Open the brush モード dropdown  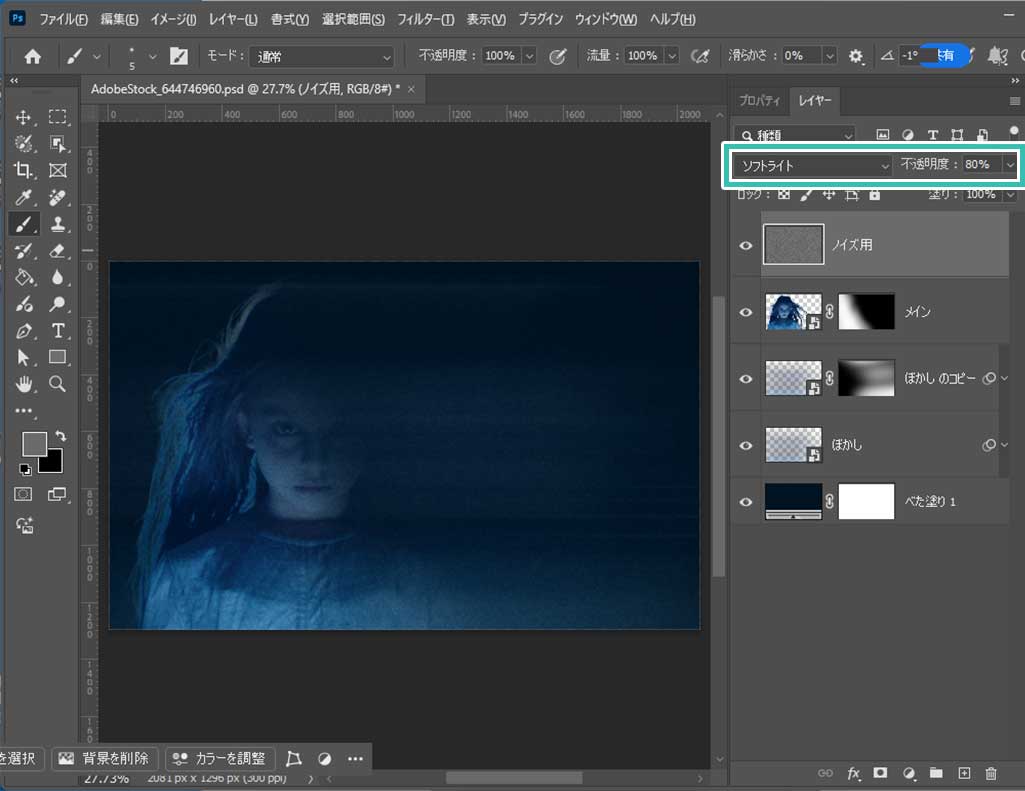(322, 57)
